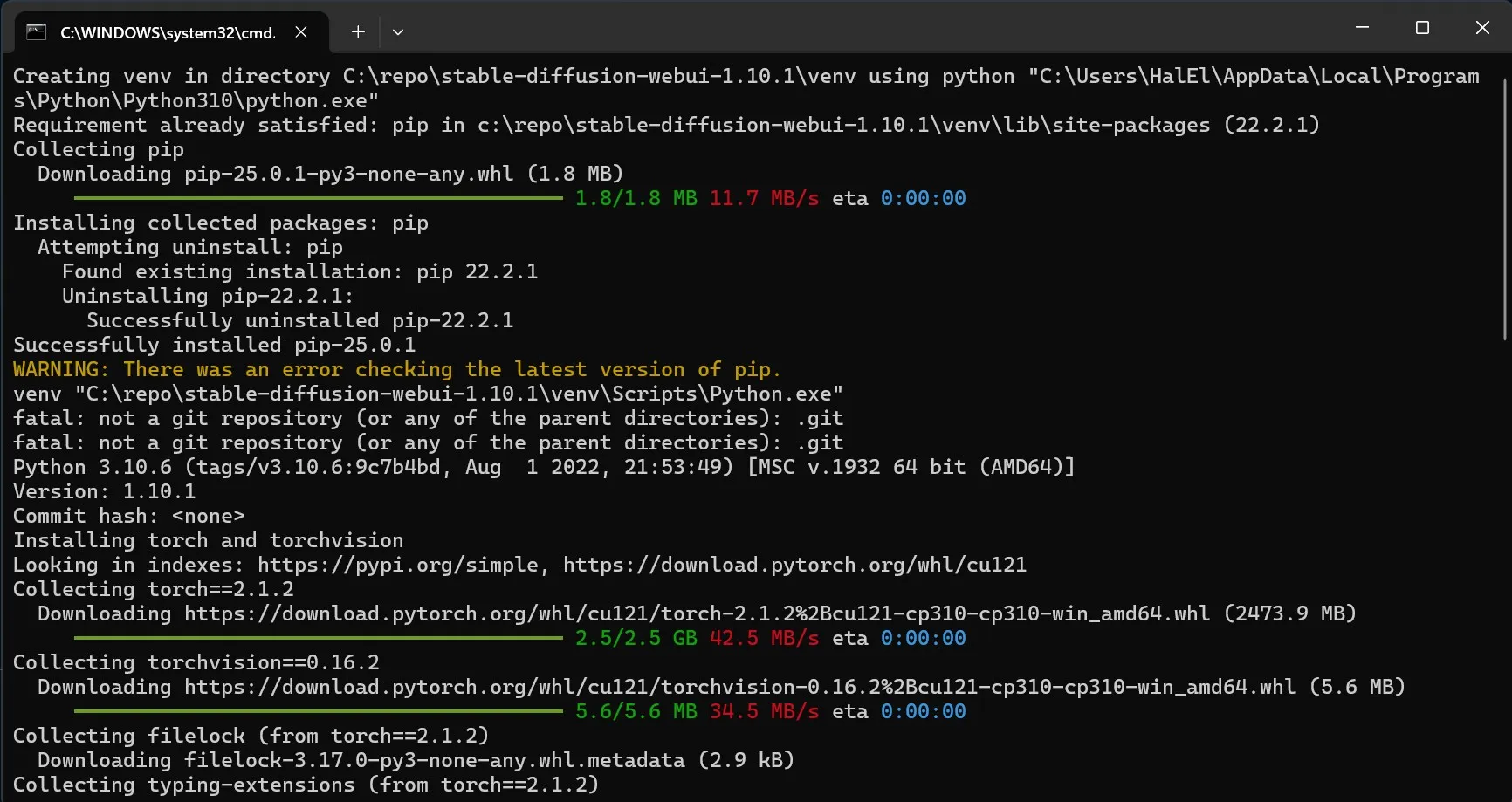Viewport: 1512px width, 802px height.
Task: Click 'Collecting typing-extensions' line
Action: [306, 785]
